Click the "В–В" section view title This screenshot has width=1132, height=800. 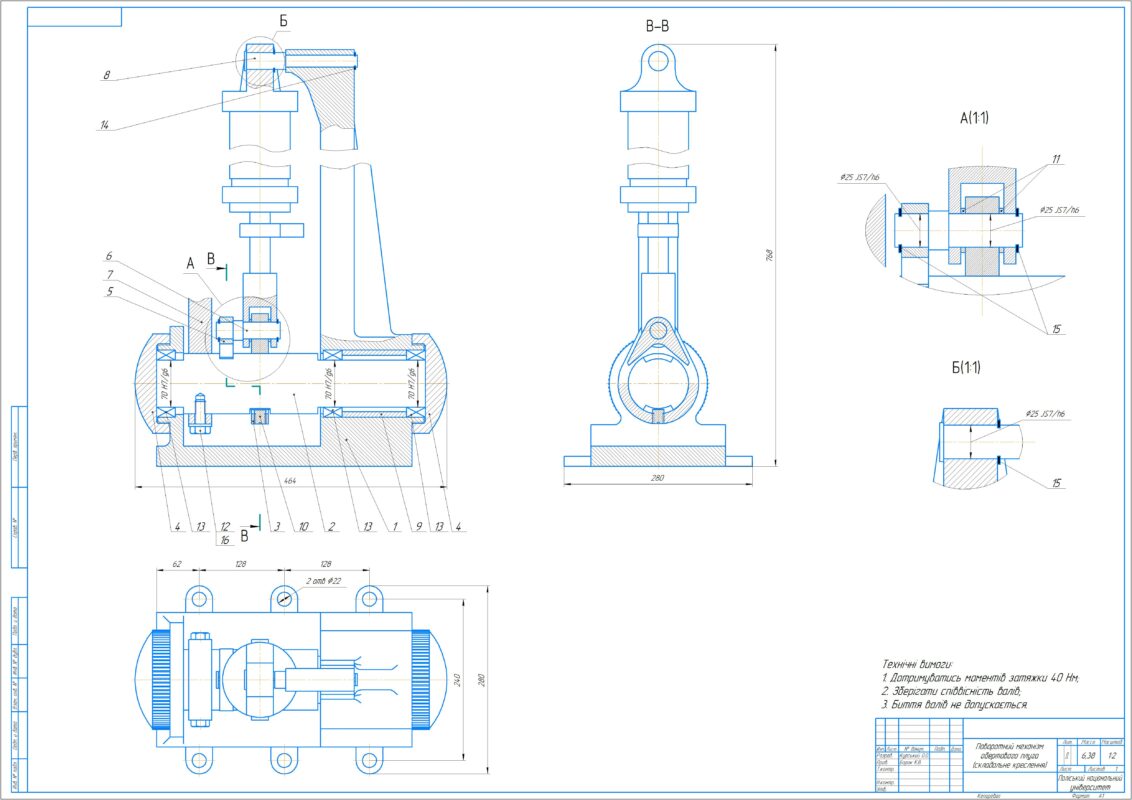click(657, 27)
